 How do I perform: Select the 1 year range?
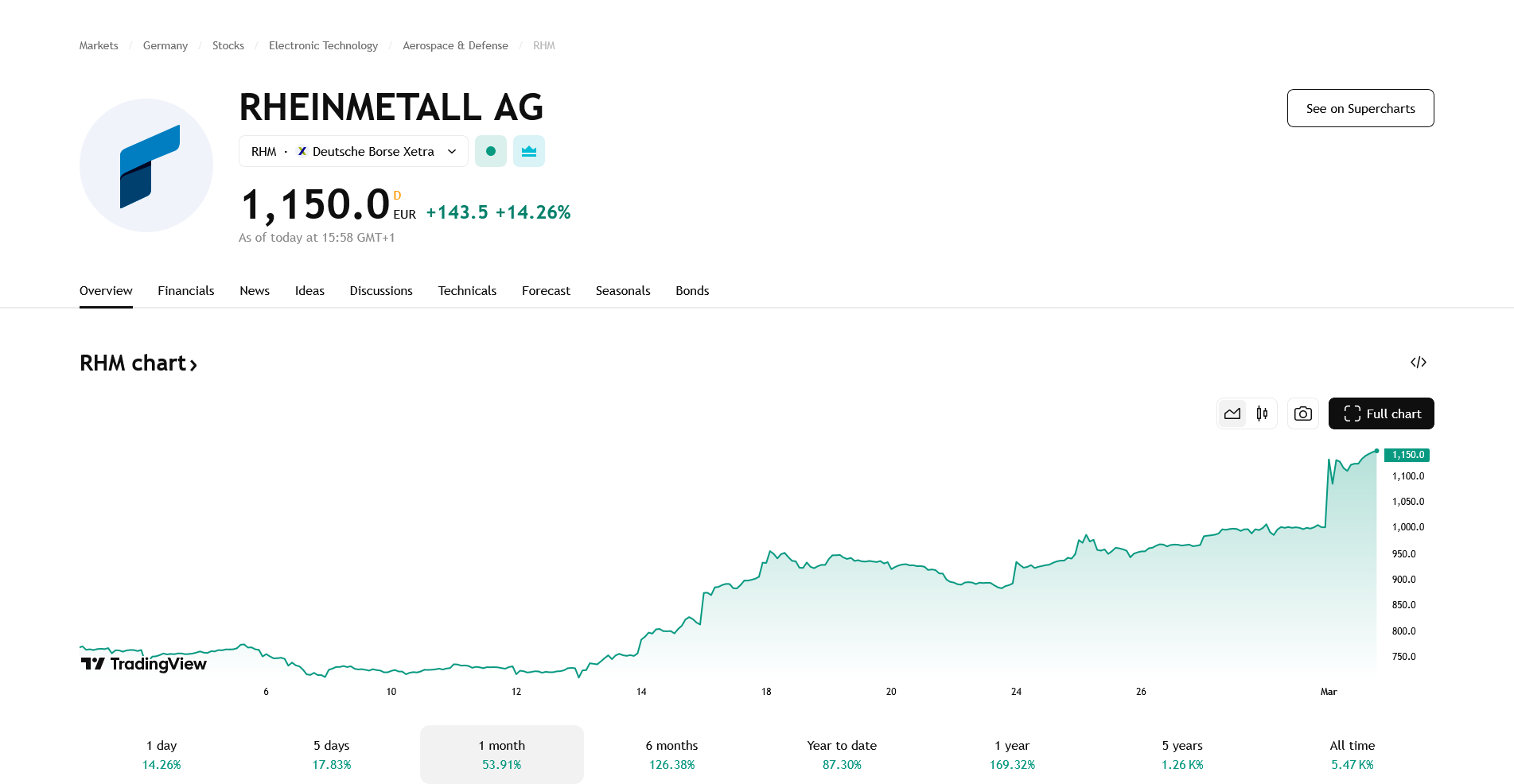click(x=1012, y=755)
